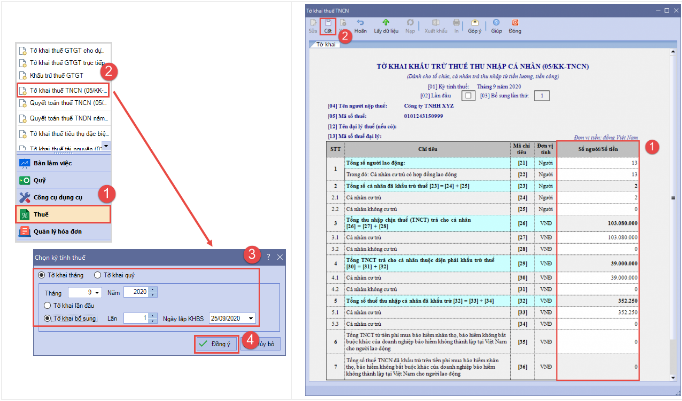
Task: Open Tờ khai thuế TNCN (05/KK) item
Action: (x=63, y=90)
